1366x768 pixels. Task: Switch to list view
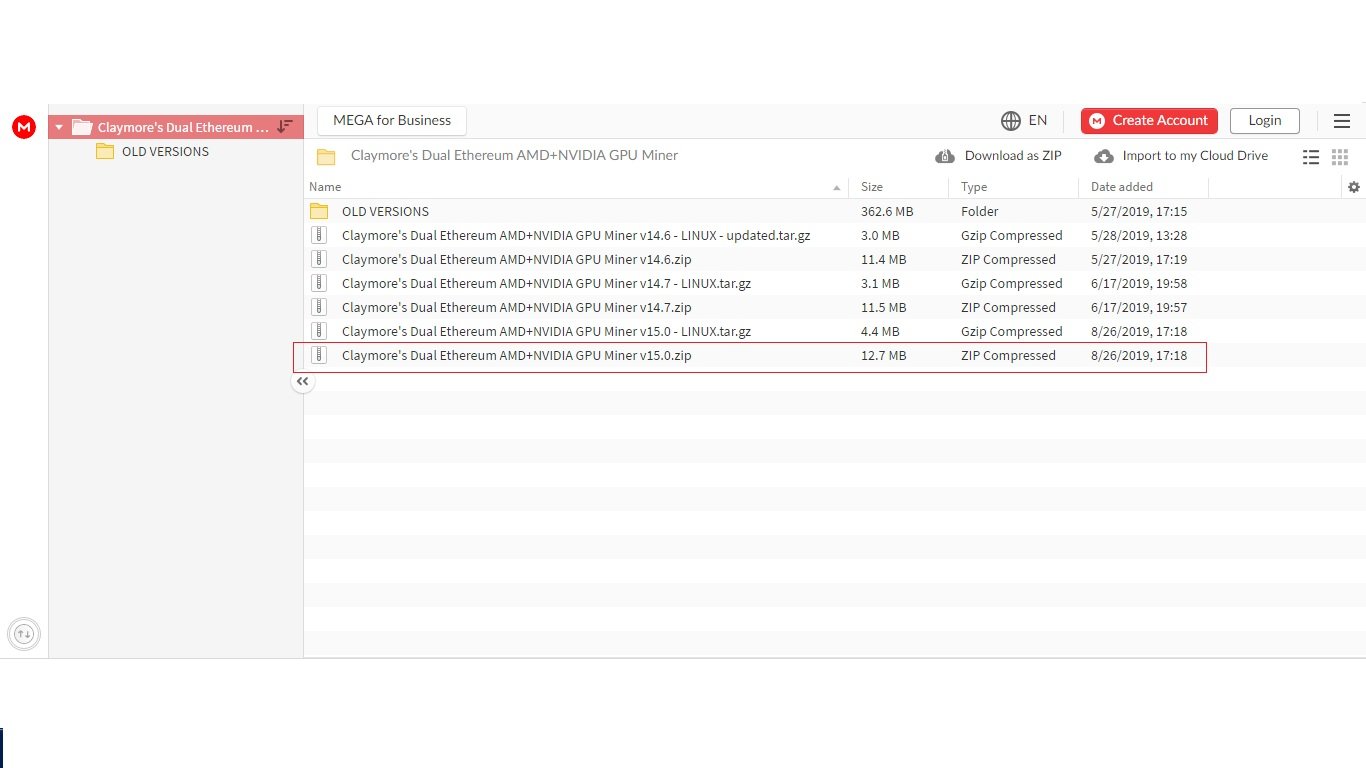(1311, 157)
